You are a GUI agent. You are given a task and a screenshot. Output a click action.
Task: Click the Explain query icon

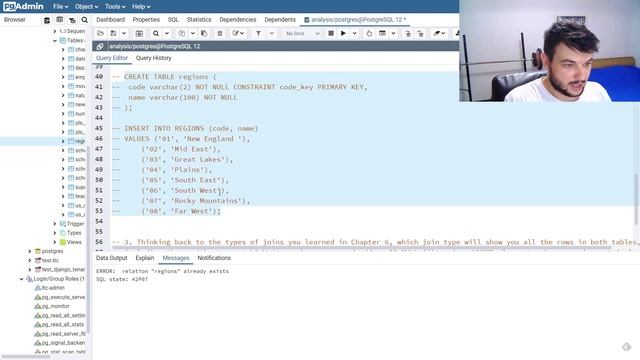coord(369,33)
